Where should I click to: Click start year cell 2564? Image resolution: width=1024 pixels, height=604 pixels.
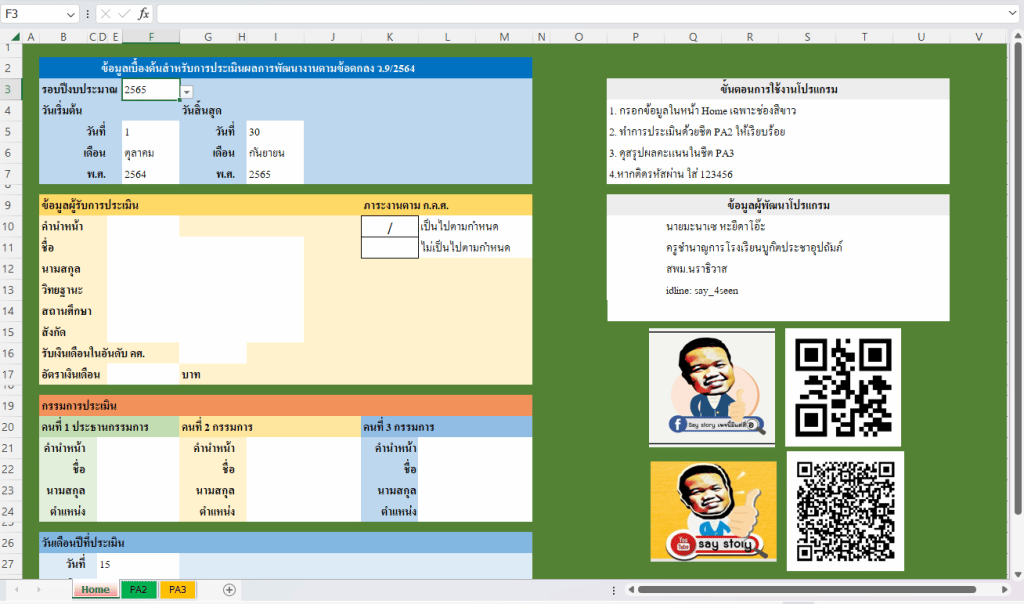coord(150,174)
